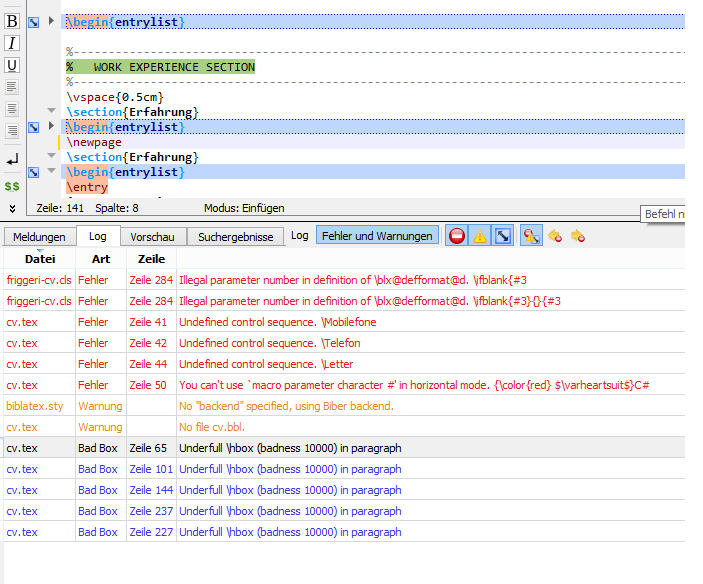Viewport: 703px width, 584px height.
Task: Click the \entry command line
Action: pyautogui.click(x=87, y=187)
